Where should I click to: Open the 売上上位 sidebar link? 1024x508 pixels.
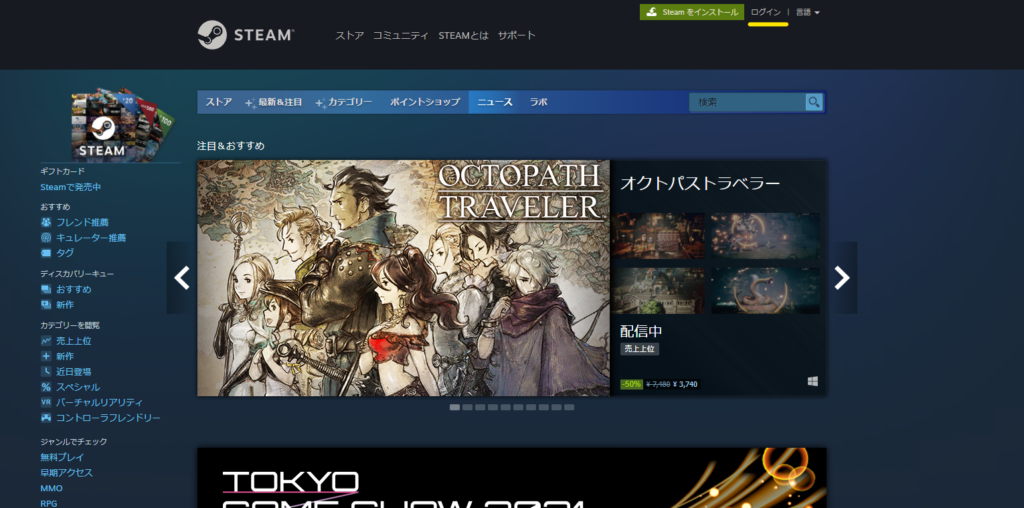point(74,341)
